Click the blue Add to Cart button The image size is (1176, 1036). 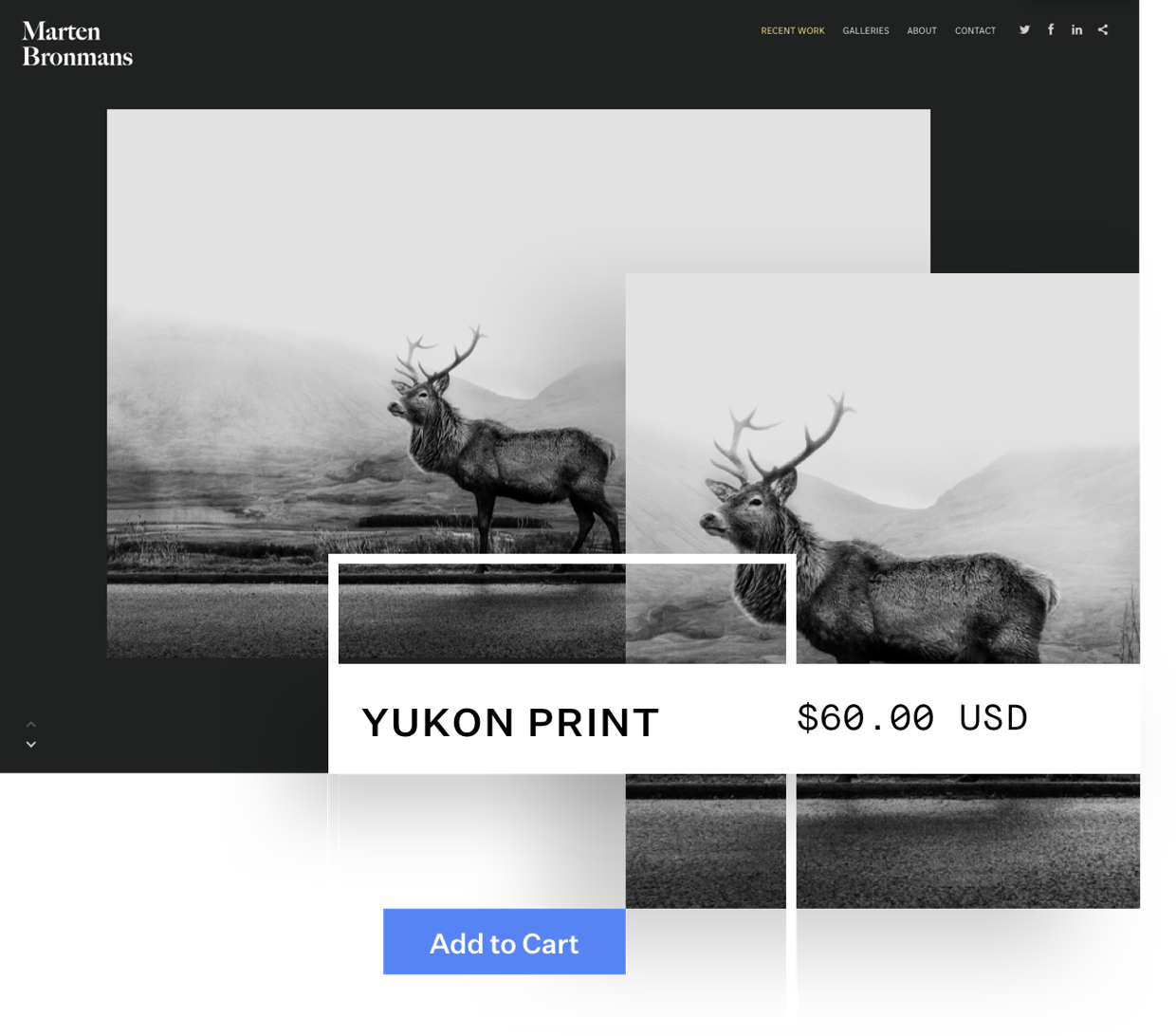click(504, 941)
